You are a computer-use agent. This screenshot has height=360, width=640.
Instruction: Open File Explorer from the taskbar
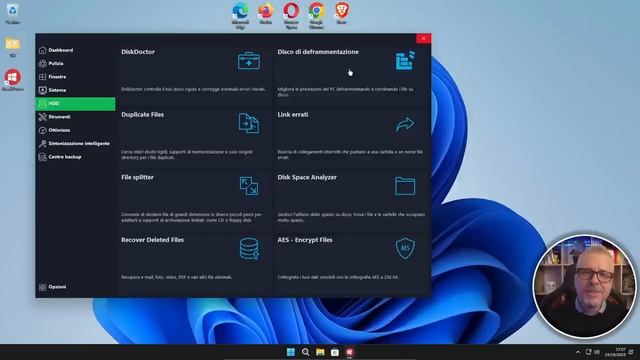click(320, 352)
